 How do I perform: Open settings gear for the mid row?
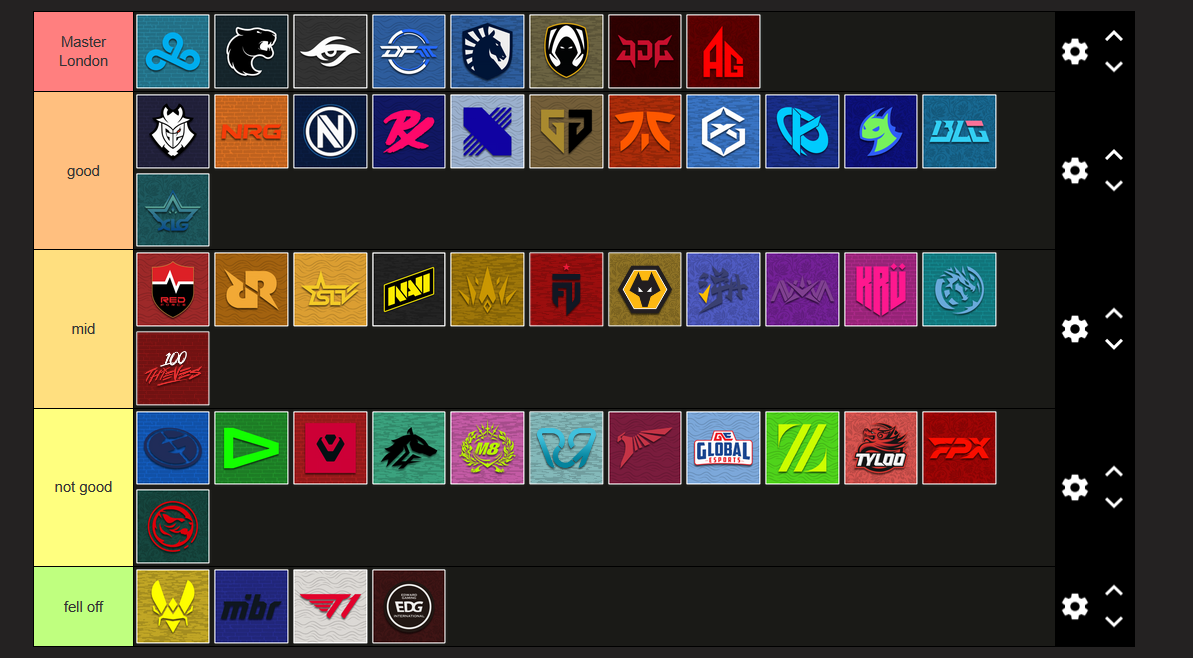pos(1074,329)
